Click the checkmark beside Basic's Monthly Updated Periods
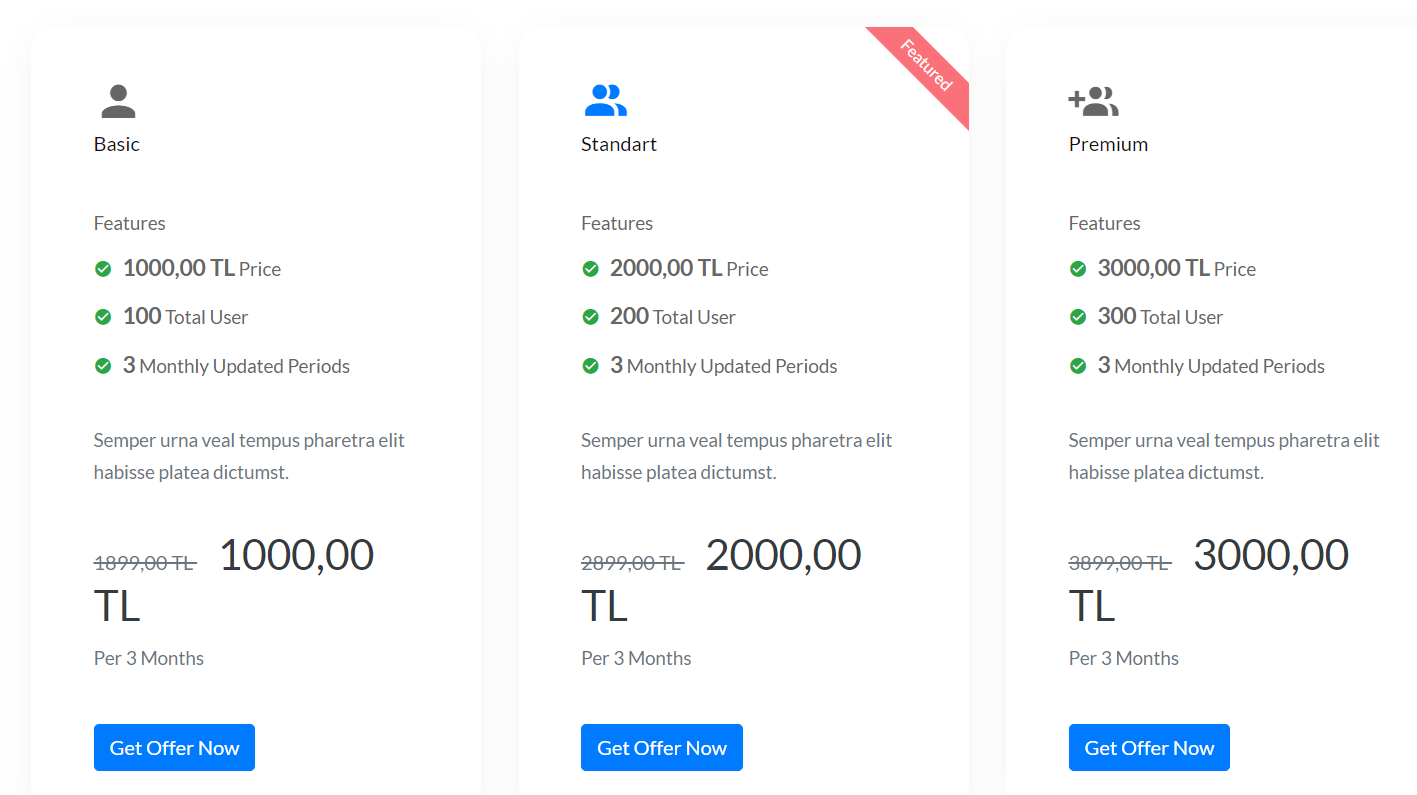Image resolution: width=1417 pixels, height=795 pixels. point(103,365)
